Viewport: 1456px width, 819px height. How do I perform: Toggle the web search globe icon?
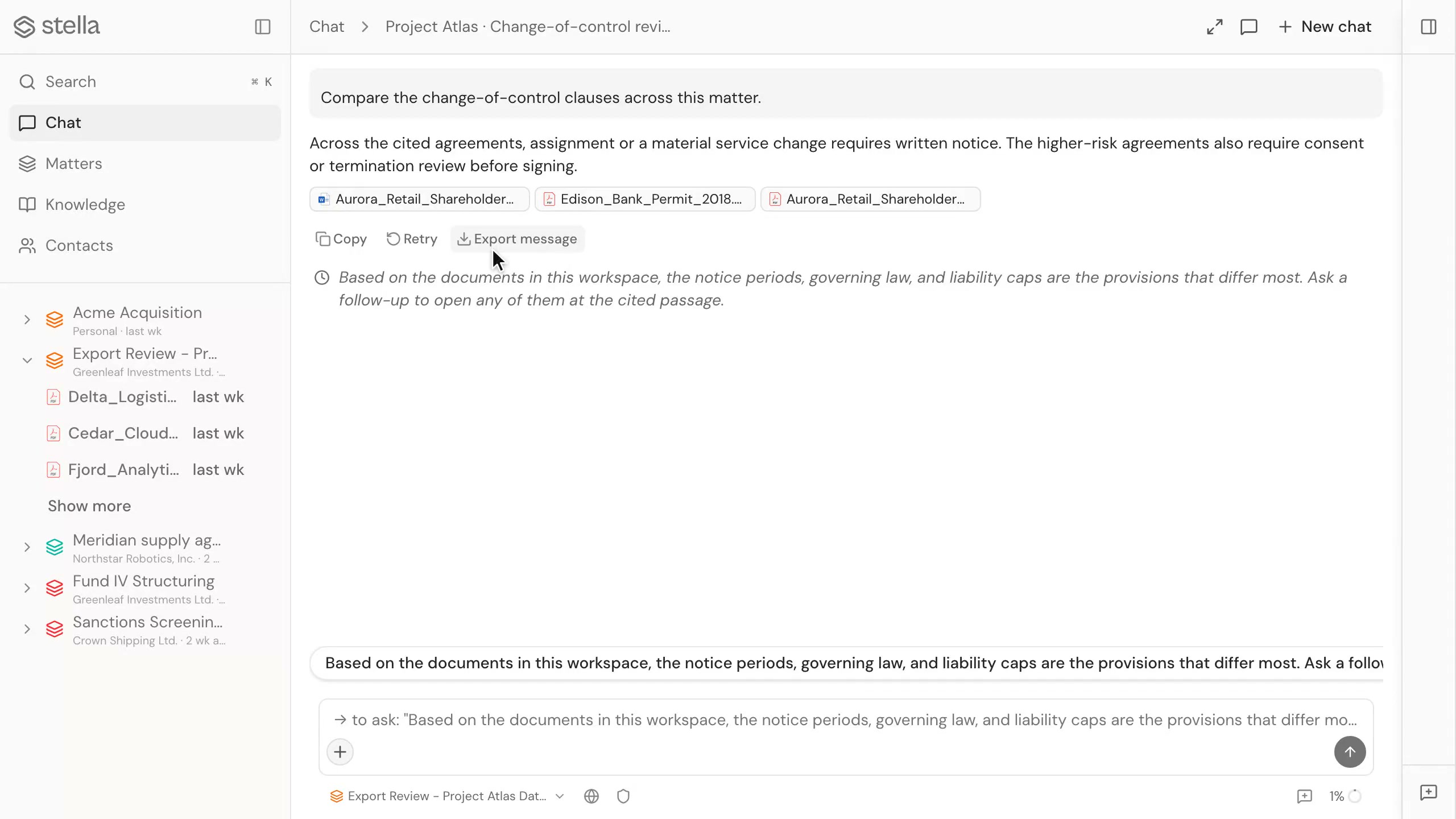(x=591, y=796)
